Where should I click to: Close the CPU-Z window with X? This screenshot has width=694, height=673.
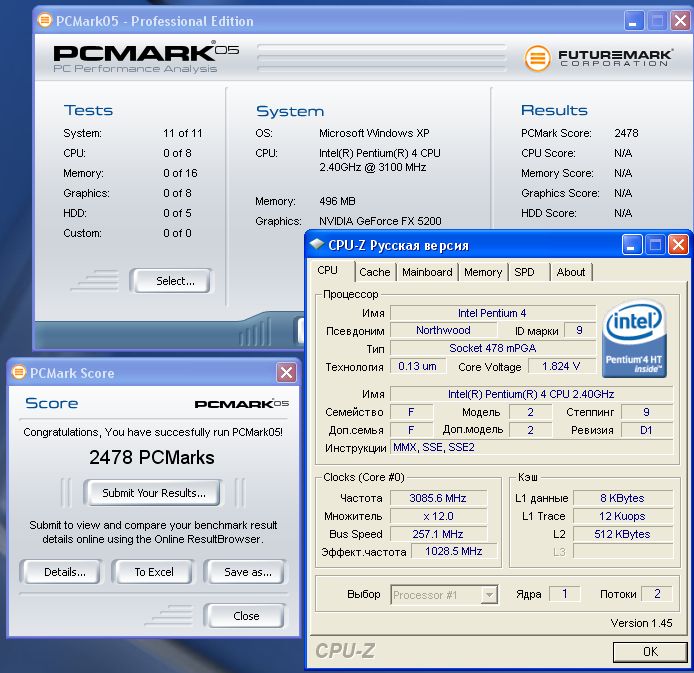[x=678, y=245]
